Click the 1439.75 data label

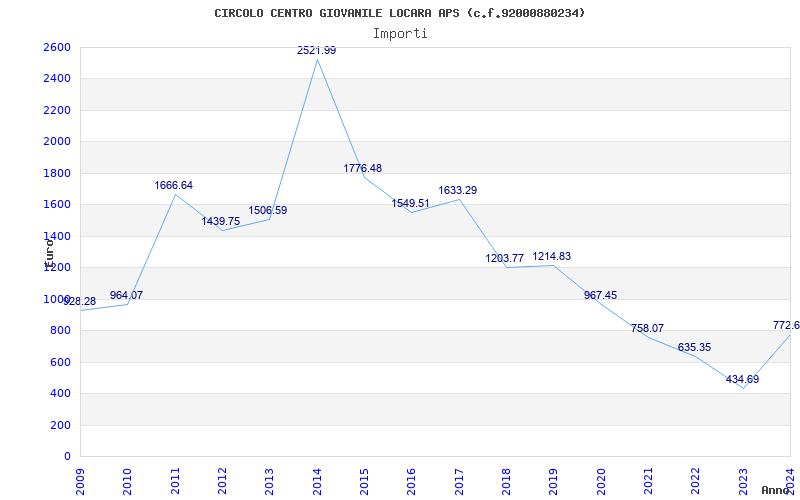point(221,221)
